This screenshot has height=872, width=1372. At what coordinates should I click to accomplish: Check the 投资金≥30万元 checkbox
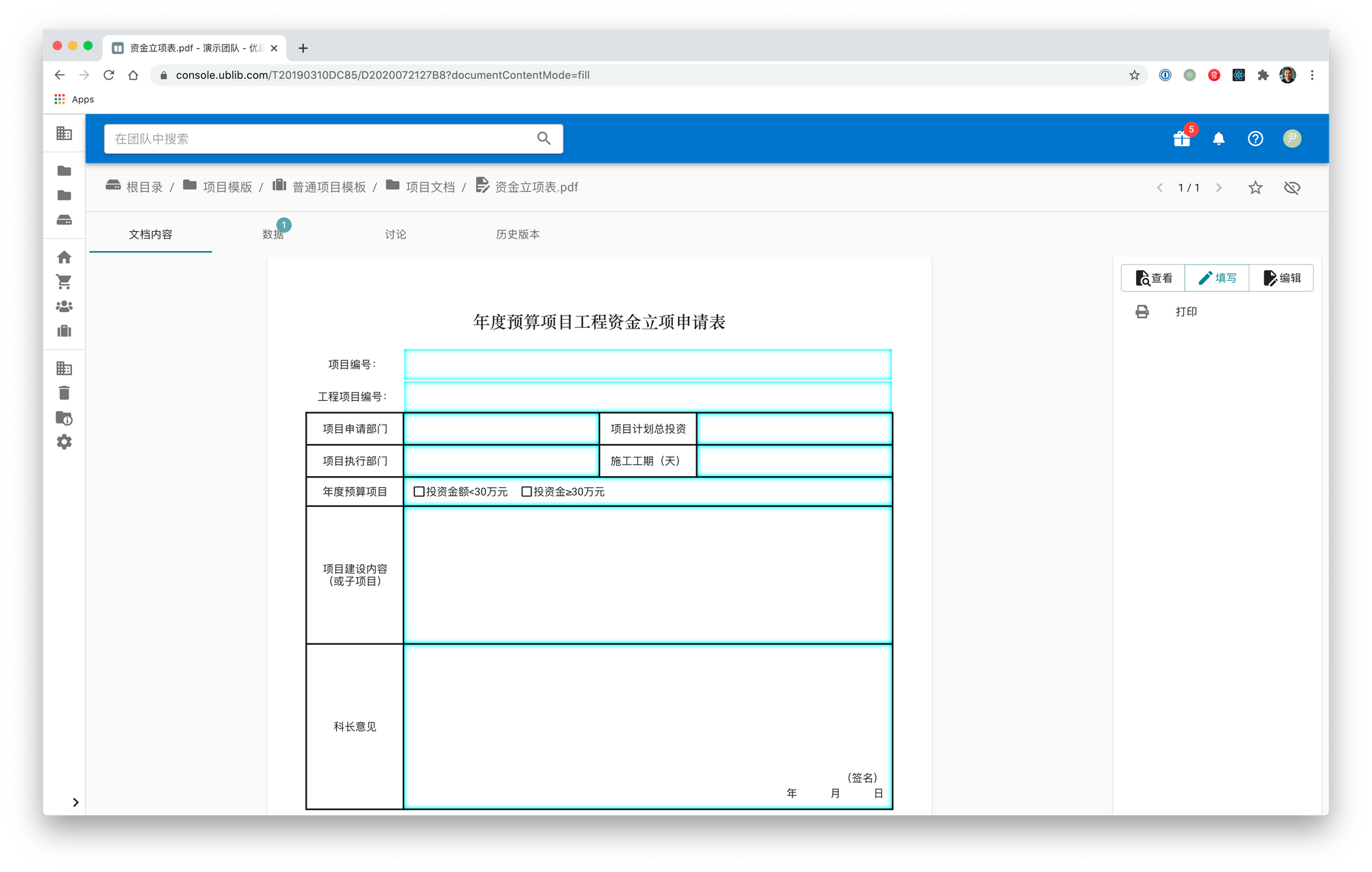[527, 492]
